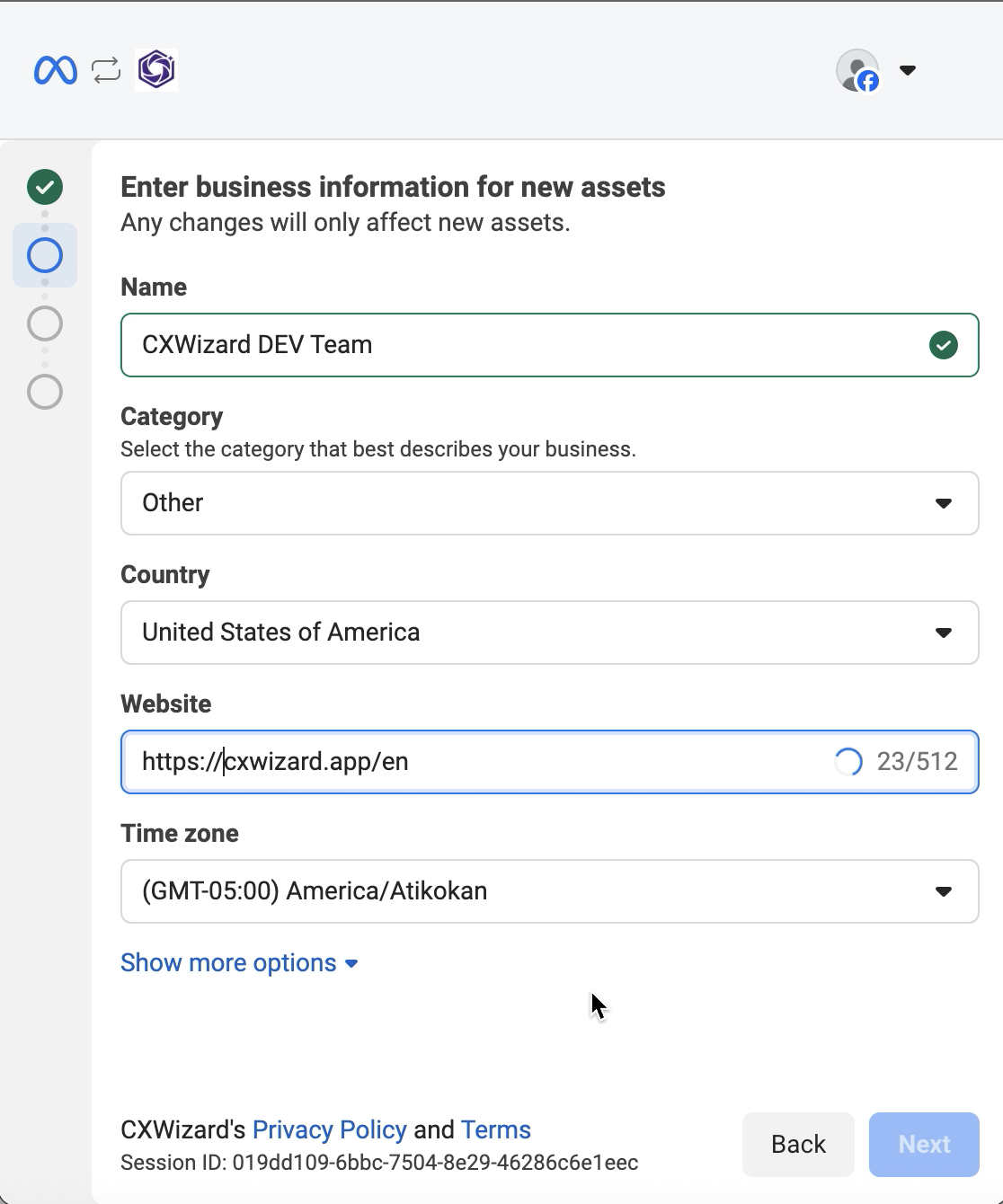This screenshot has height=1204, width=1003.
Task: Click the CXWizard app logo icon
Action: (x=156, y=70)
